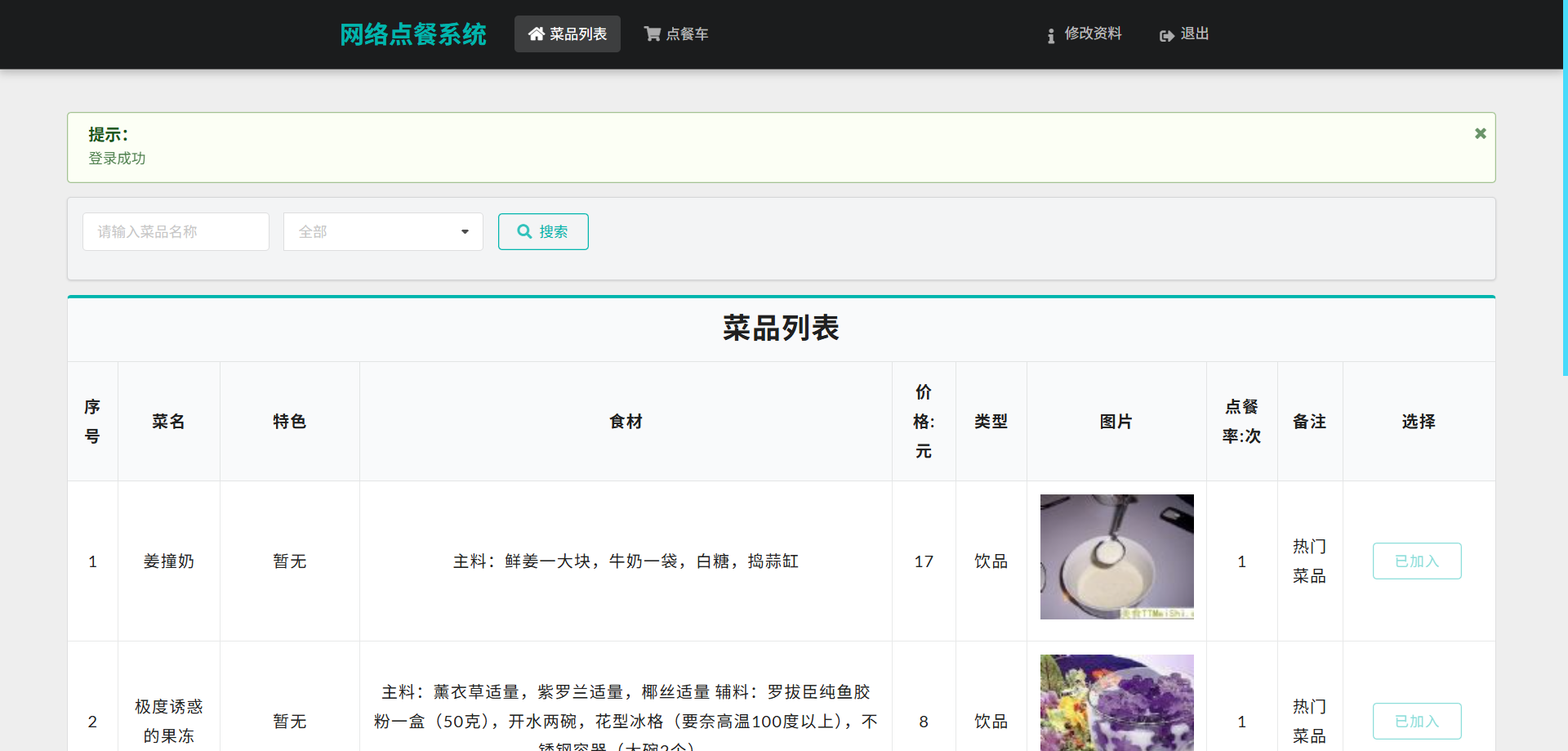
Task: Click the sign-out icon beside 退出
Action: [x=1167, y=35]
